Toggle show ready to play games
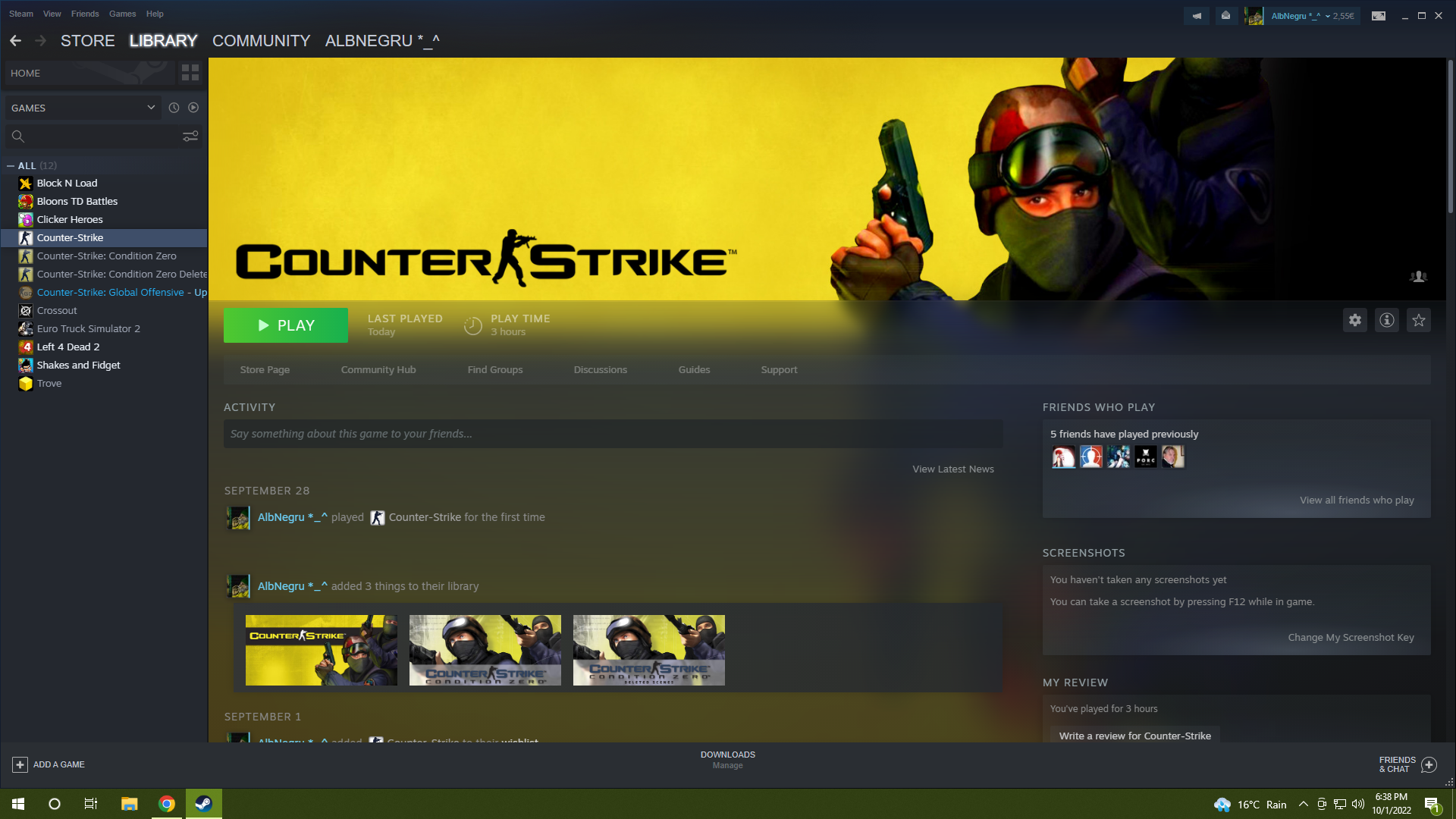This screenshot has width=1456, height=819. coord(193,108)
